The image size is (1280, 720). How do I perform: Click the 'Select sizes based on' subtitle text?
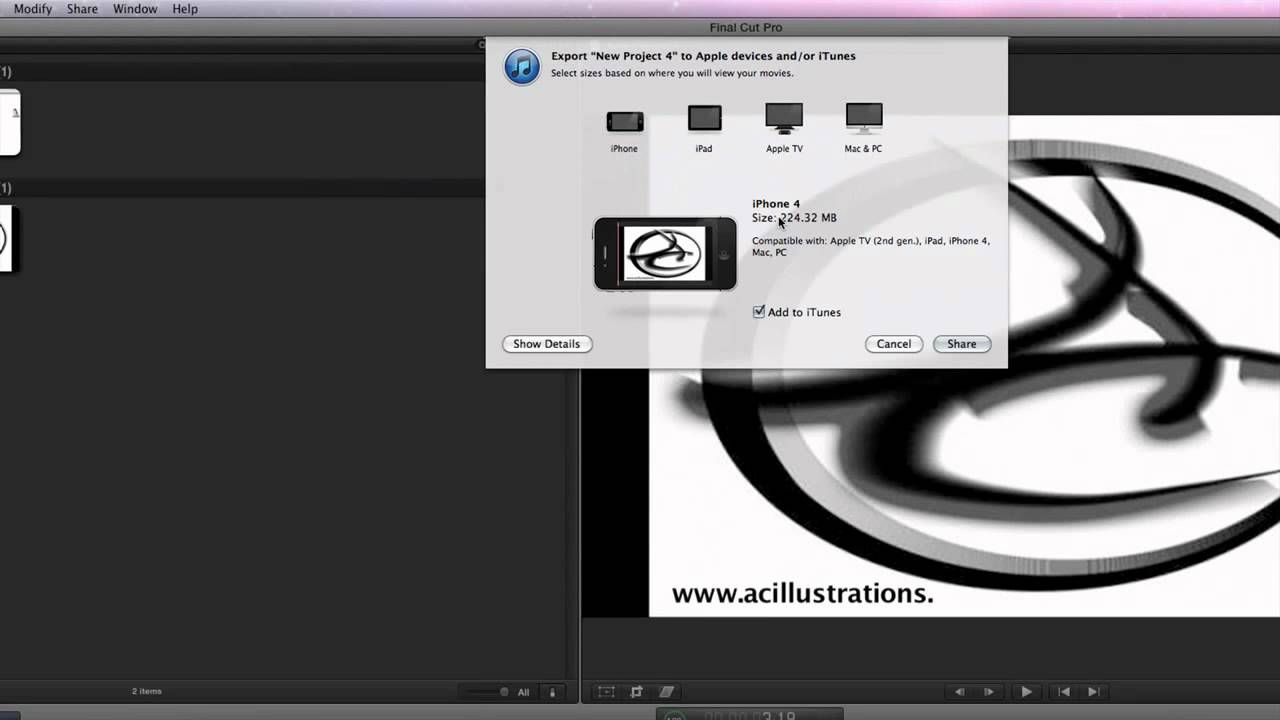pos(672,73)
